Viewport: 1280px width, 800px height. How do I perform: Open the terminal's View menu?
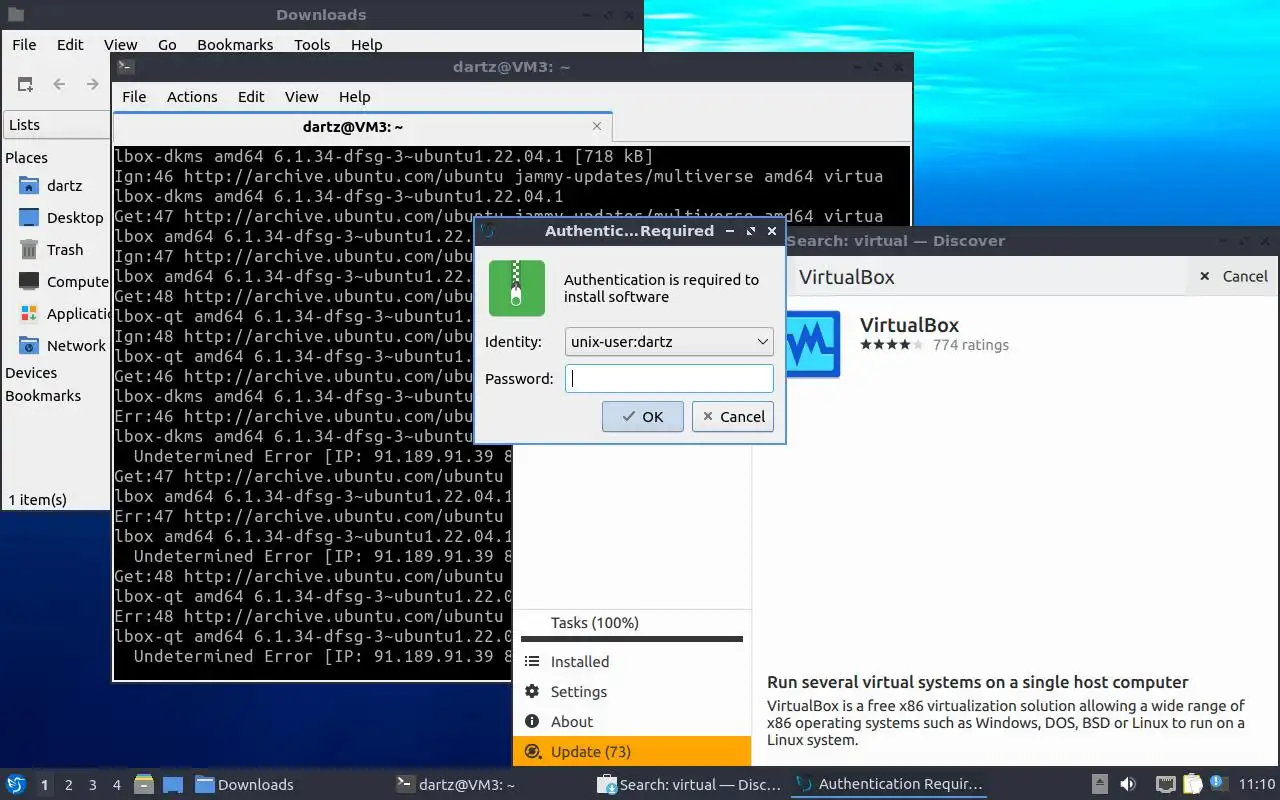point(301,96)
